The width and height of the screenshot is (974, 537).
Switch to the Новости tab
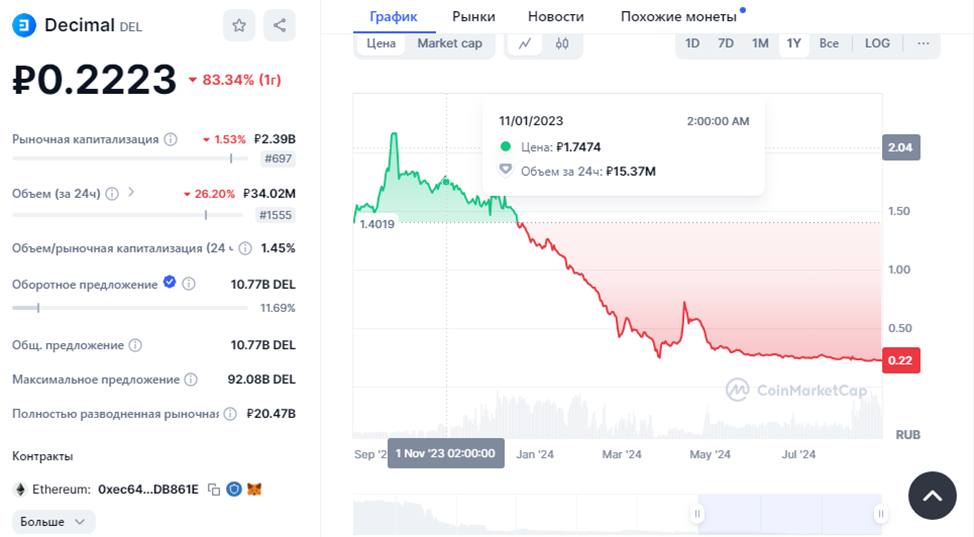556,16
